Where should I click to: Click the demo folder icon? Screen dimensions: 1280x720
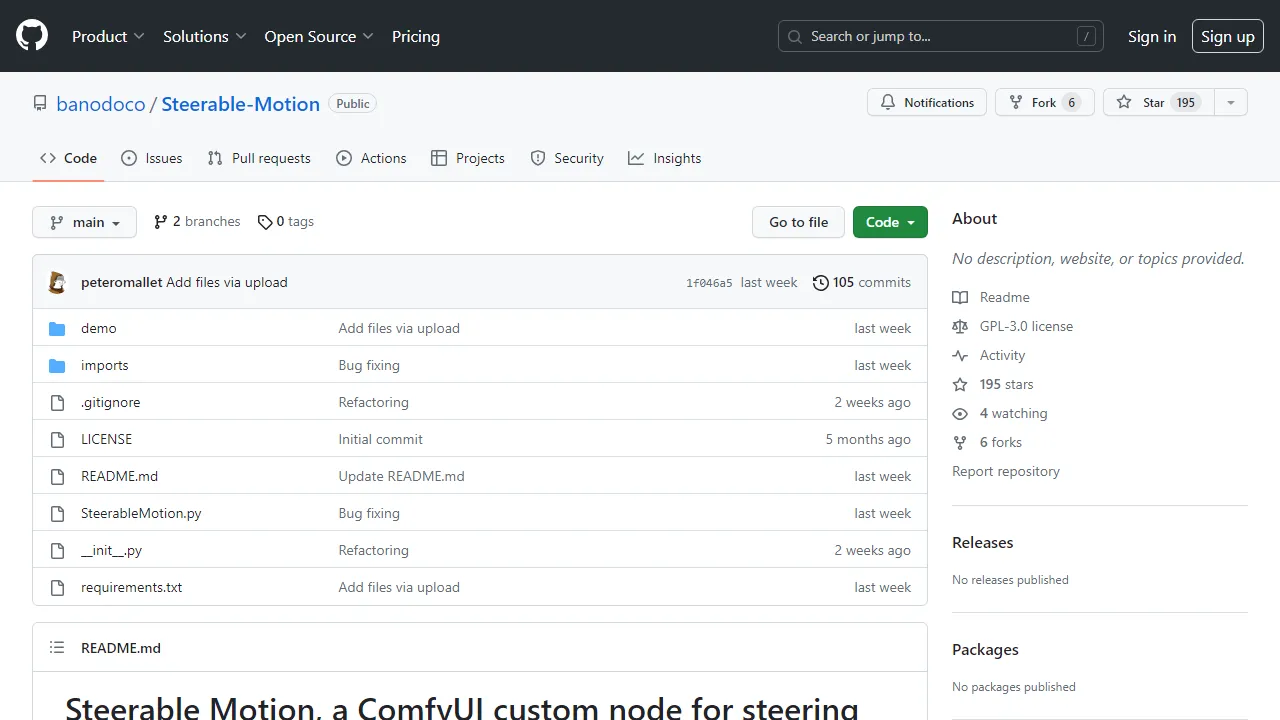click(57, 328)
